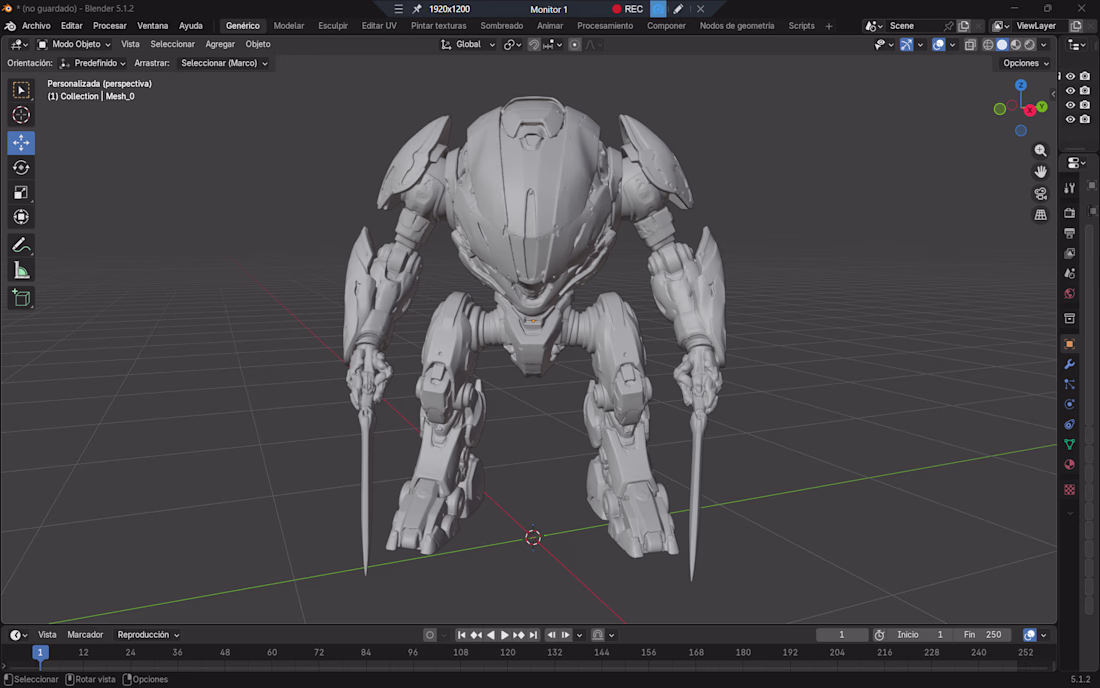Screen dimensions: 1100x688
Task: Toggle the snapping magnet button
Action: coord(534,44)
